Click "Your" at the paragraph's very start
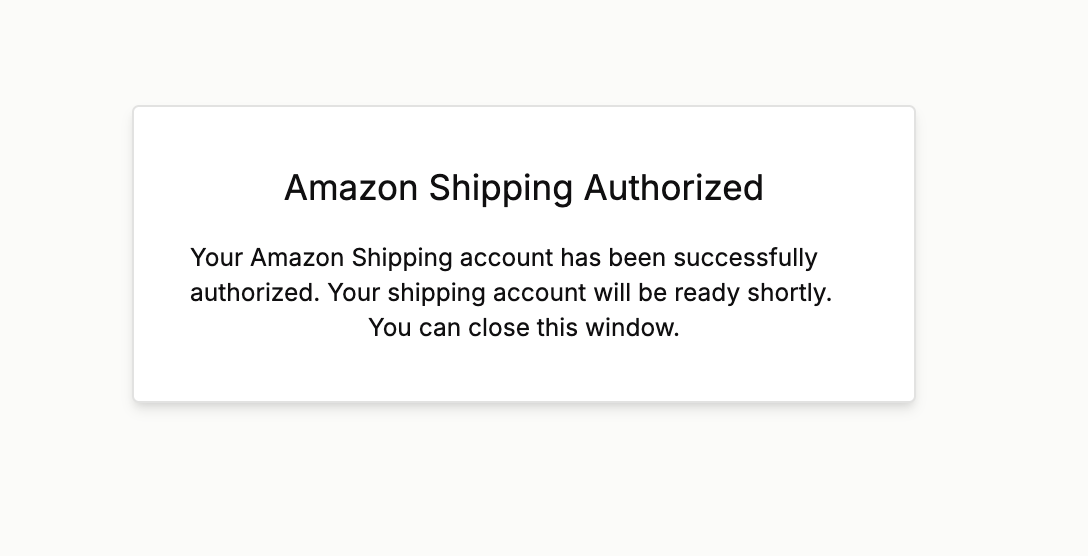1088x556 pixels. 216,258
